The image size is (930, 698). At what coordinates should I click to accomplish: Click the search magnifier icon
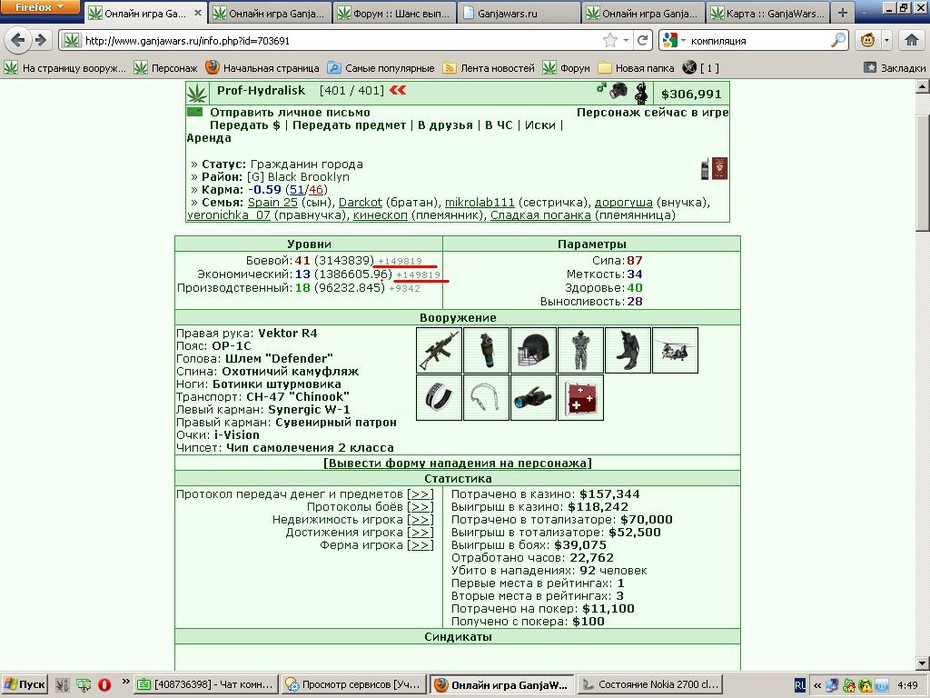(x=838, y=40)
